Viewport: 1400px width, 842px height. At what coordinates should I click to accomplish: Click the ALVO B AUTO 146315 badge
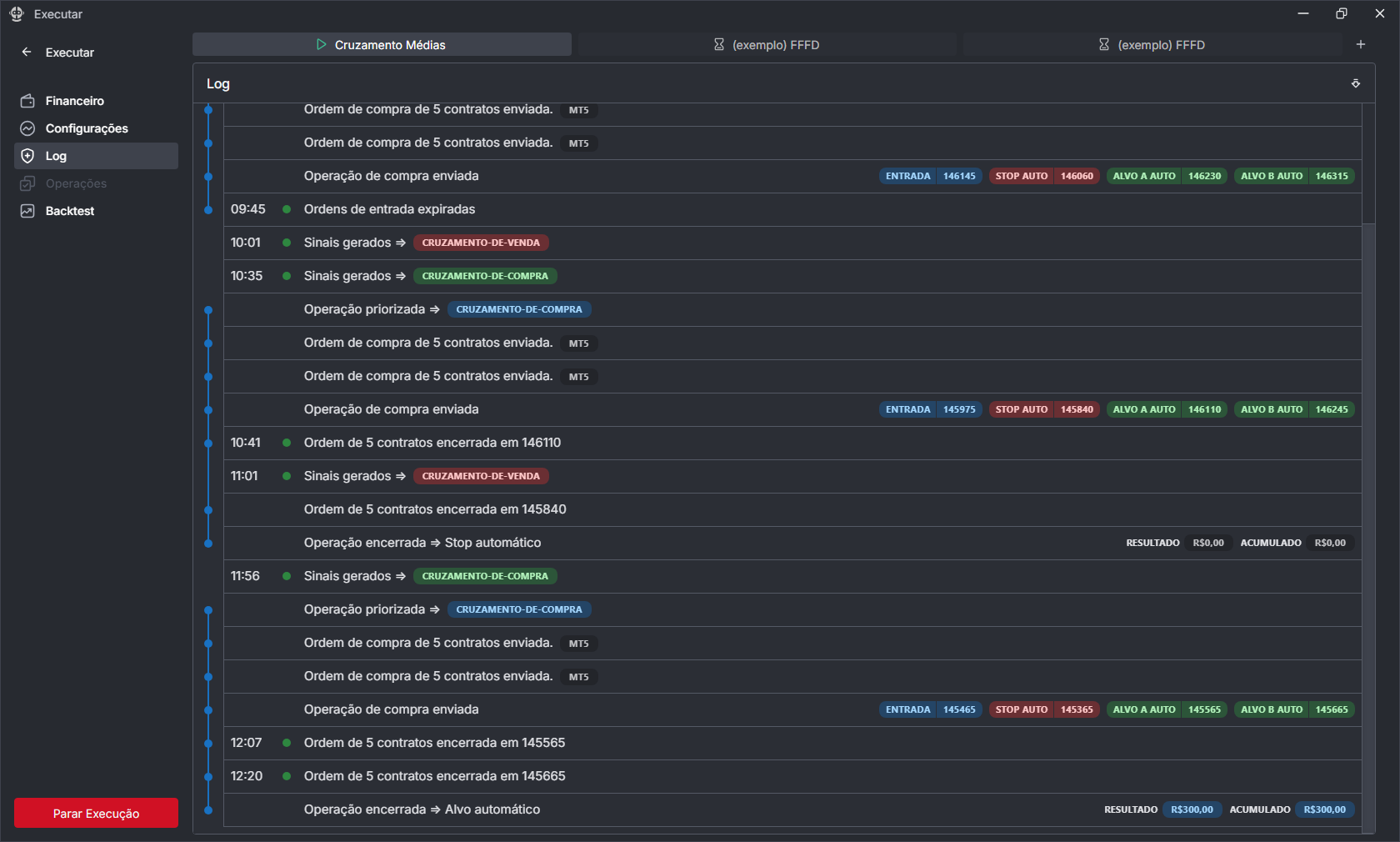(x=1293, y=176)
